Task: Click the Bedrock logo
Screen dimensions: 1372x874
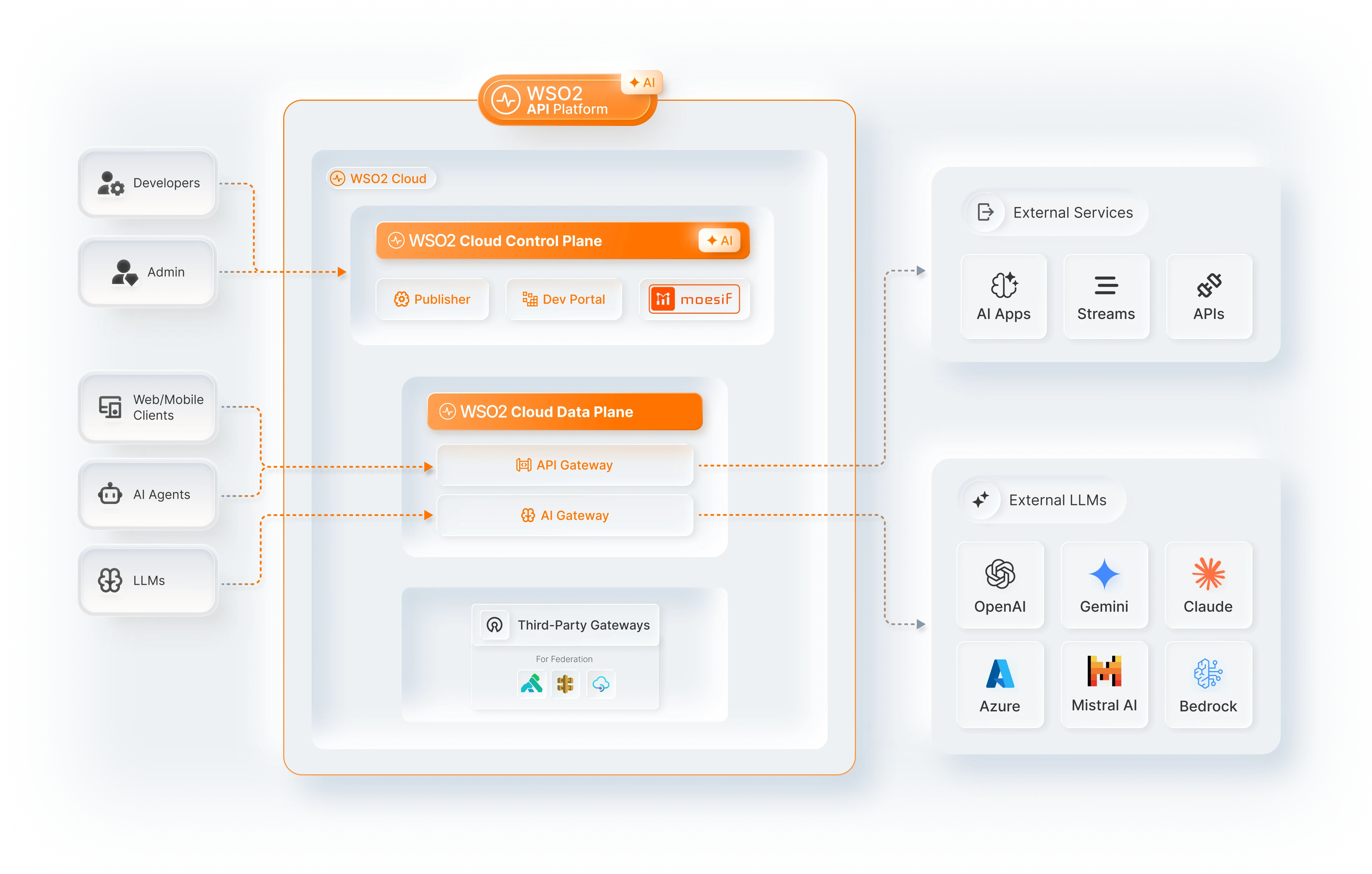Action: point(1208,674)
